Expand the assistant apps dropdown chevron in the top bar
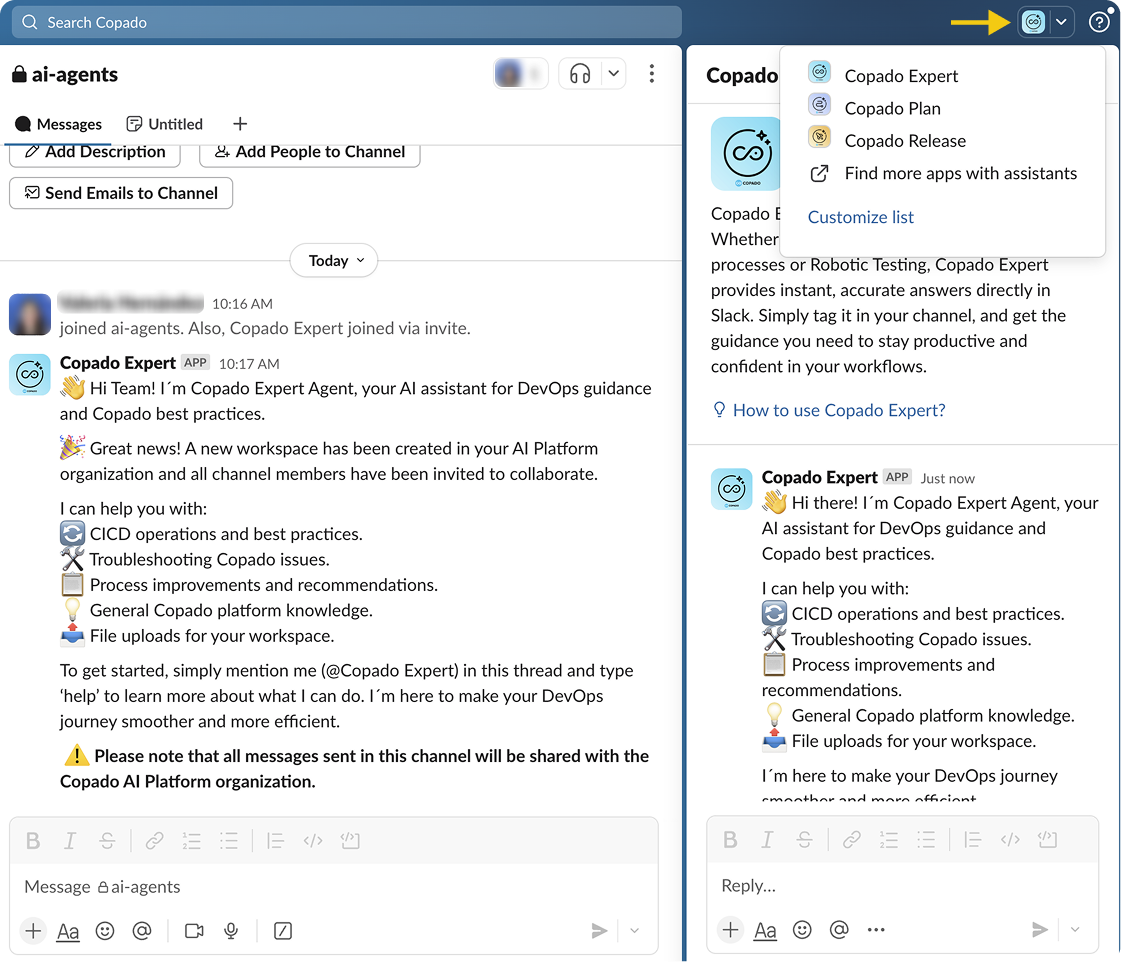This screenshot has height=962, width=1121. pos(1061,22)
